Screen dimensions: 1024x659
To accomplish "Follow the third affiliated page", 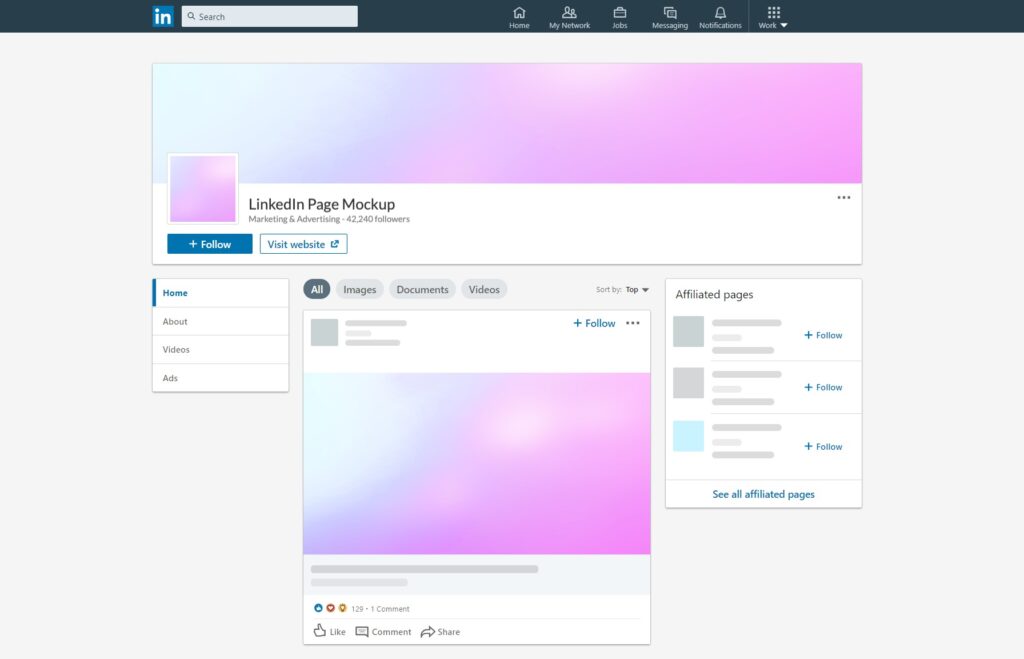I will tap(823, 447).
